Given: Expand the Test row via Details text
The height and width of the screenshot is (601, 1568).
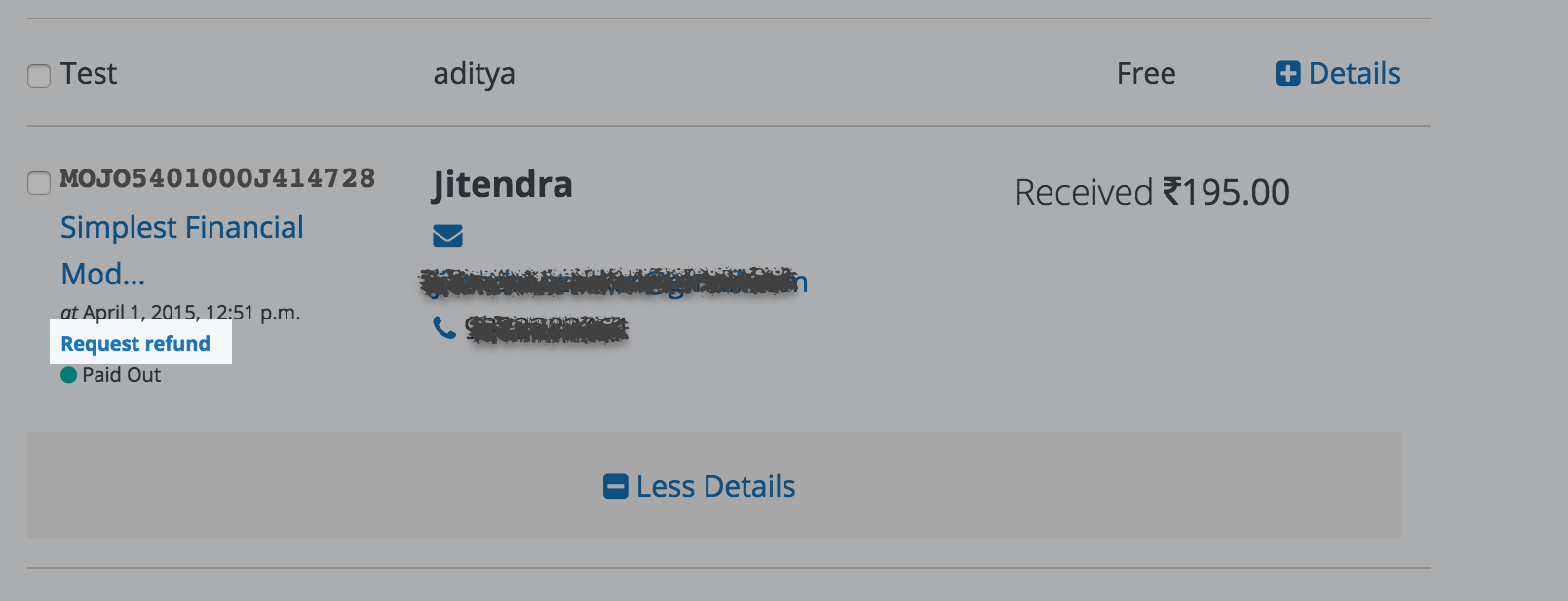Looking at the screenshot, I should [1354, 74].
